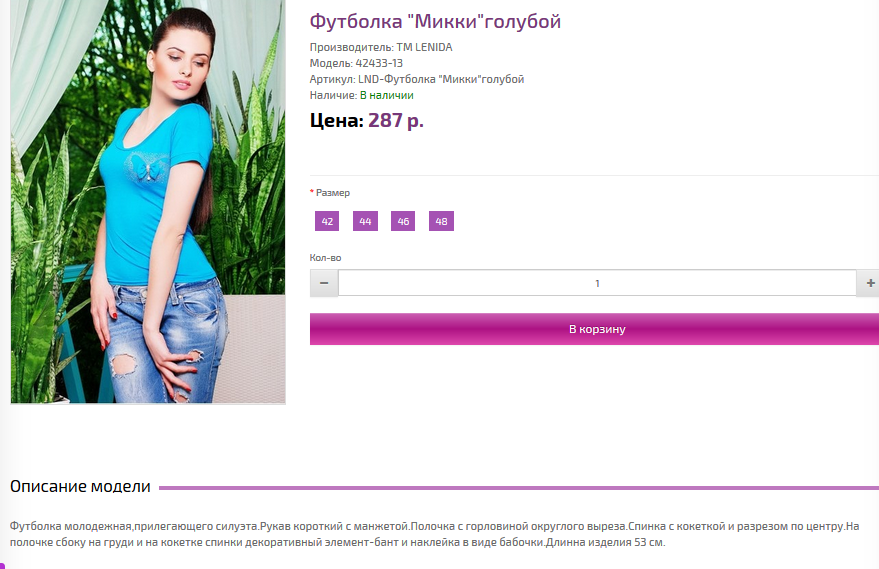Increase quantity with the plus button
879x569 pixels.
[868, 283]
